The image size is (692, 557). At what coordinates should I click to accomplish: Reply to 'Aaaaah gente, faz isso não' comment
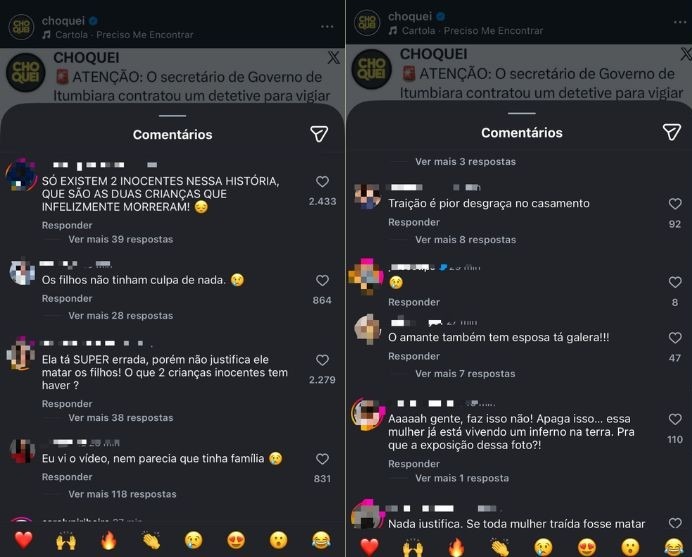coord(414,463)
